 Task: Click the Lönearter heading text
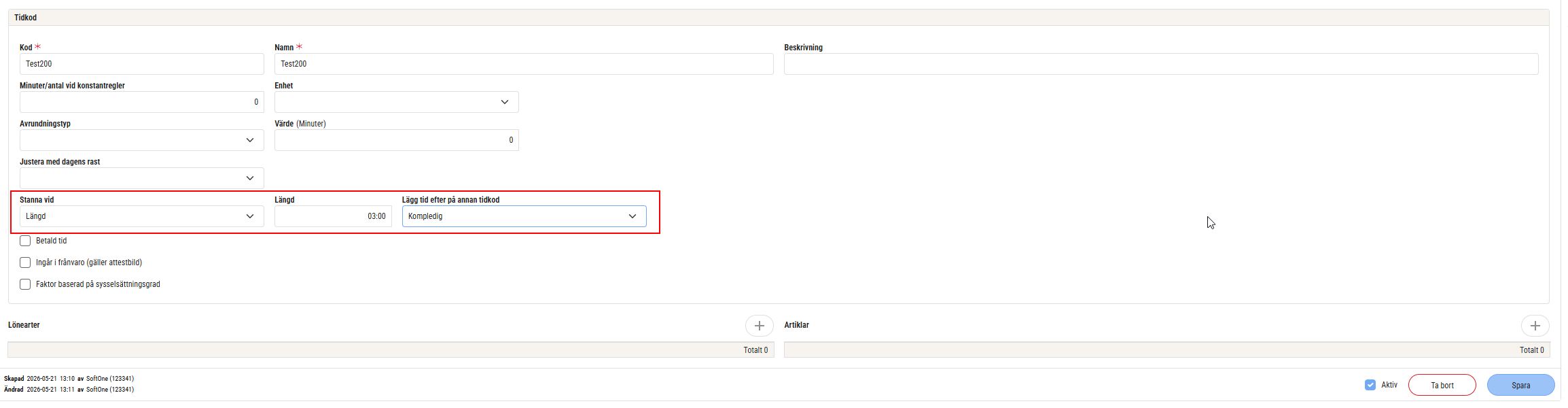tap(24, 325)
